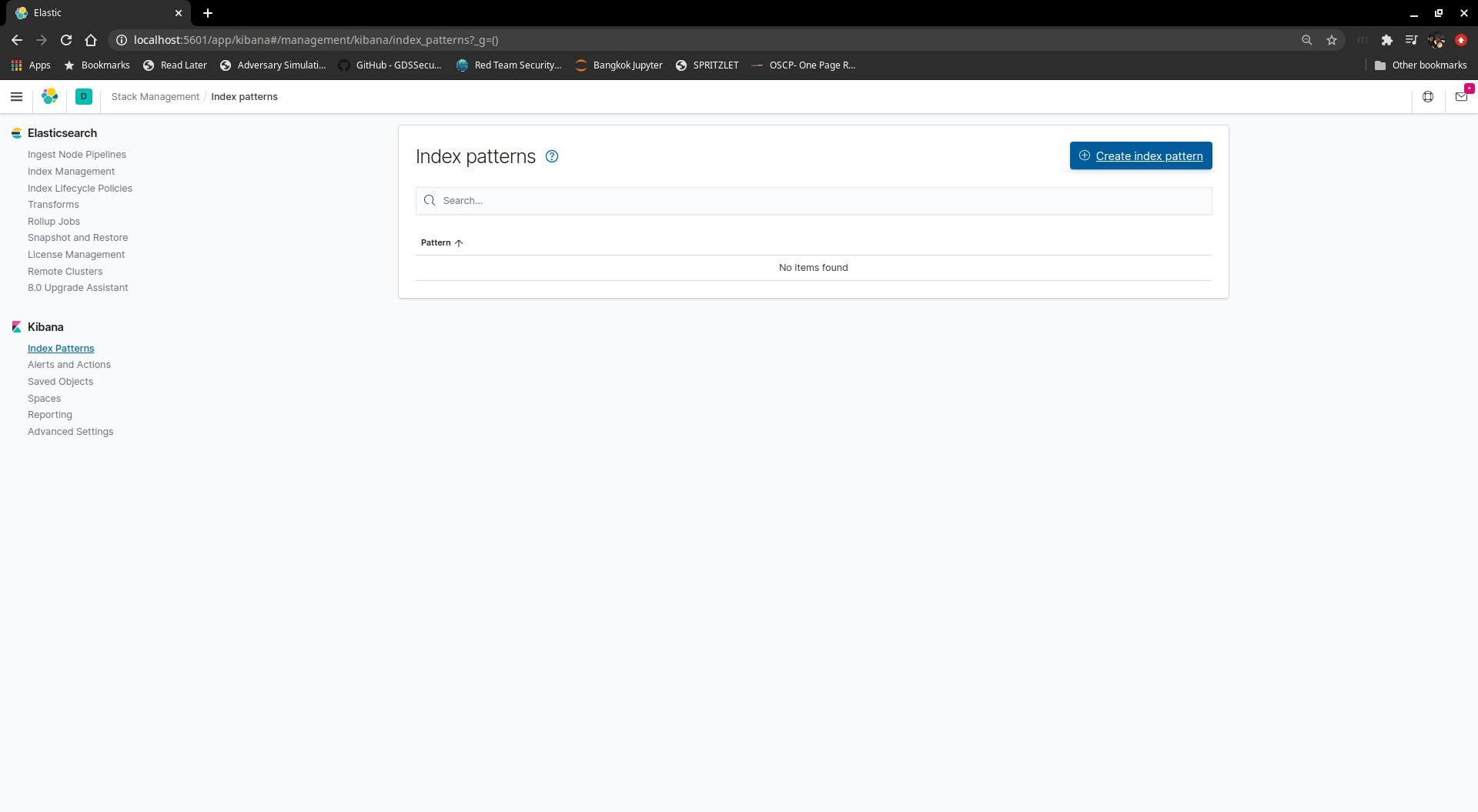
Task: Open the help menu lifebuoy icon
Action: click(1428, 97)
